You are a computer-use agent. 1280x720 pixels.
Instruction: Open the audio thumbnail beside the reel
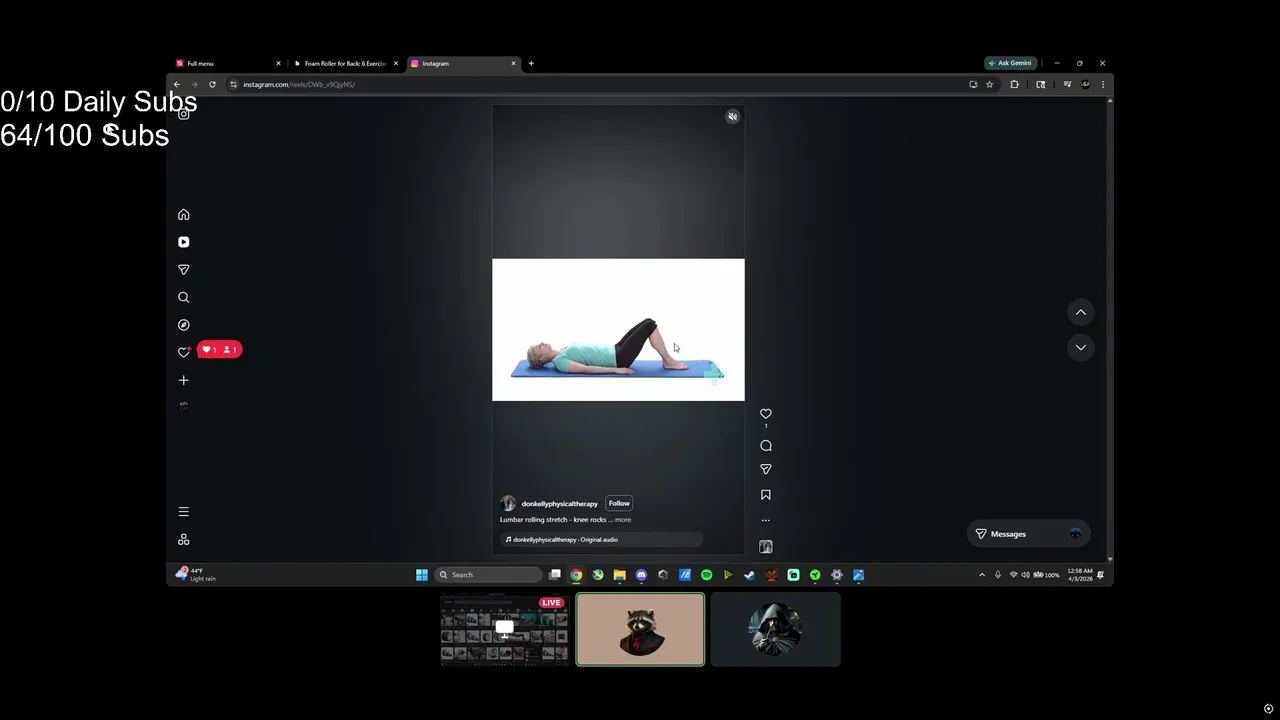(x=766, y=547)
